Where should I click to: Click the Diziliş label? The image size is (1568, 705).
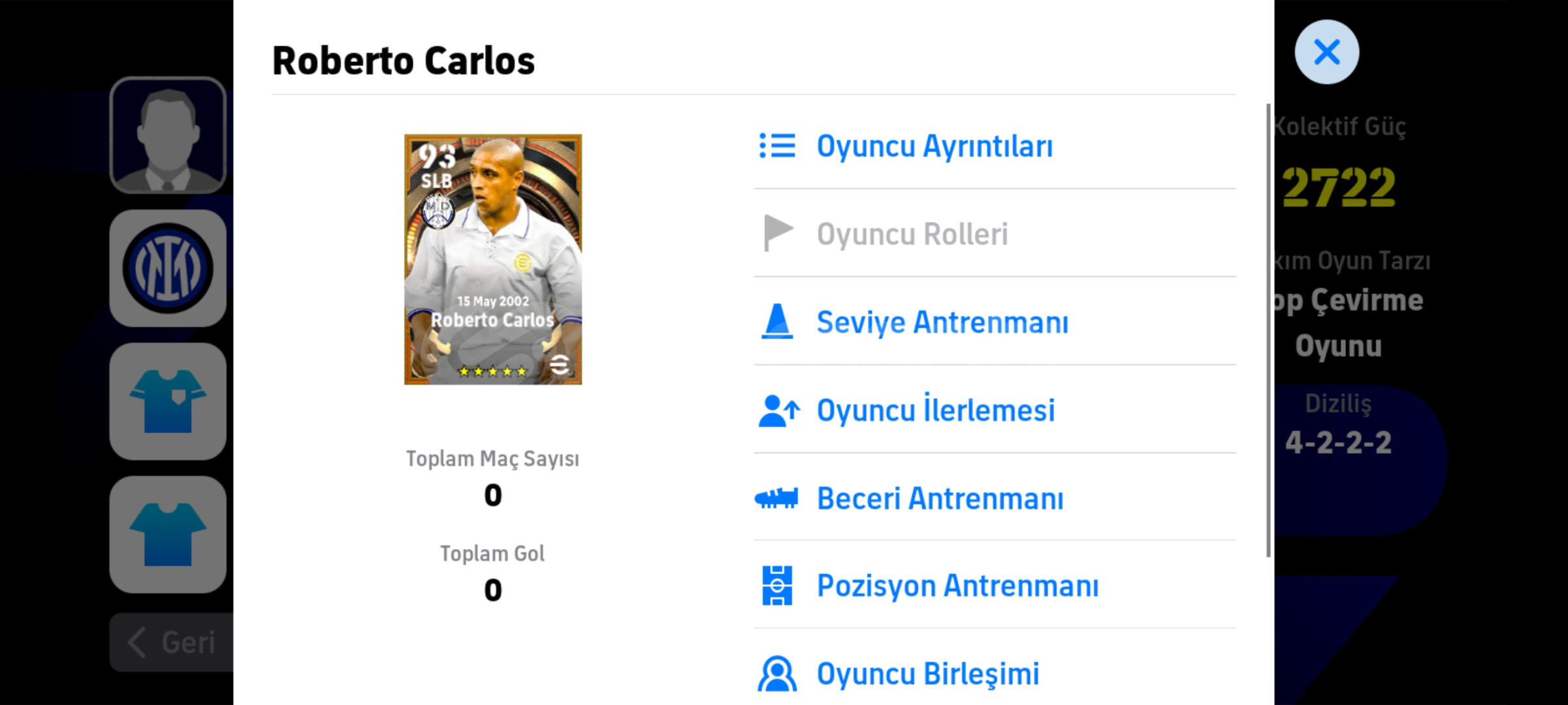[x=1338, y=403]
